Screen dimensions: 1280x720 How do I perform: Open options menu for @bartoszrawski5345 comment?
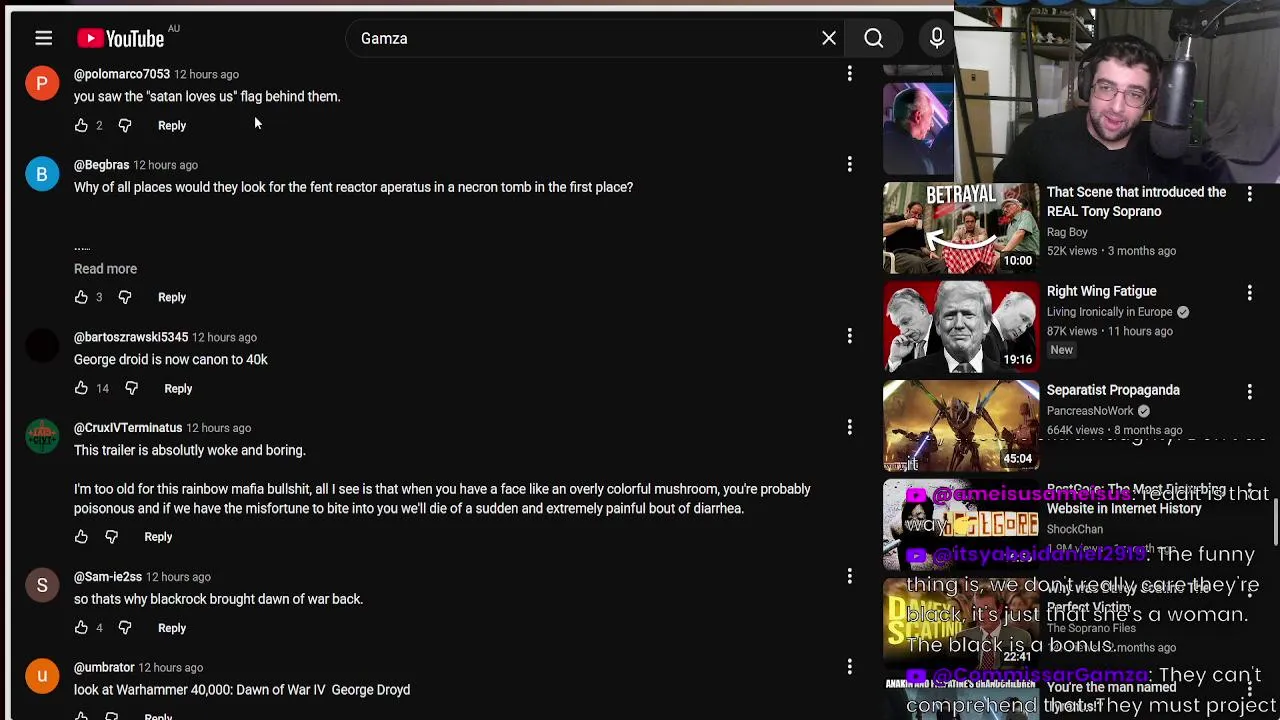tap(850, 336)
